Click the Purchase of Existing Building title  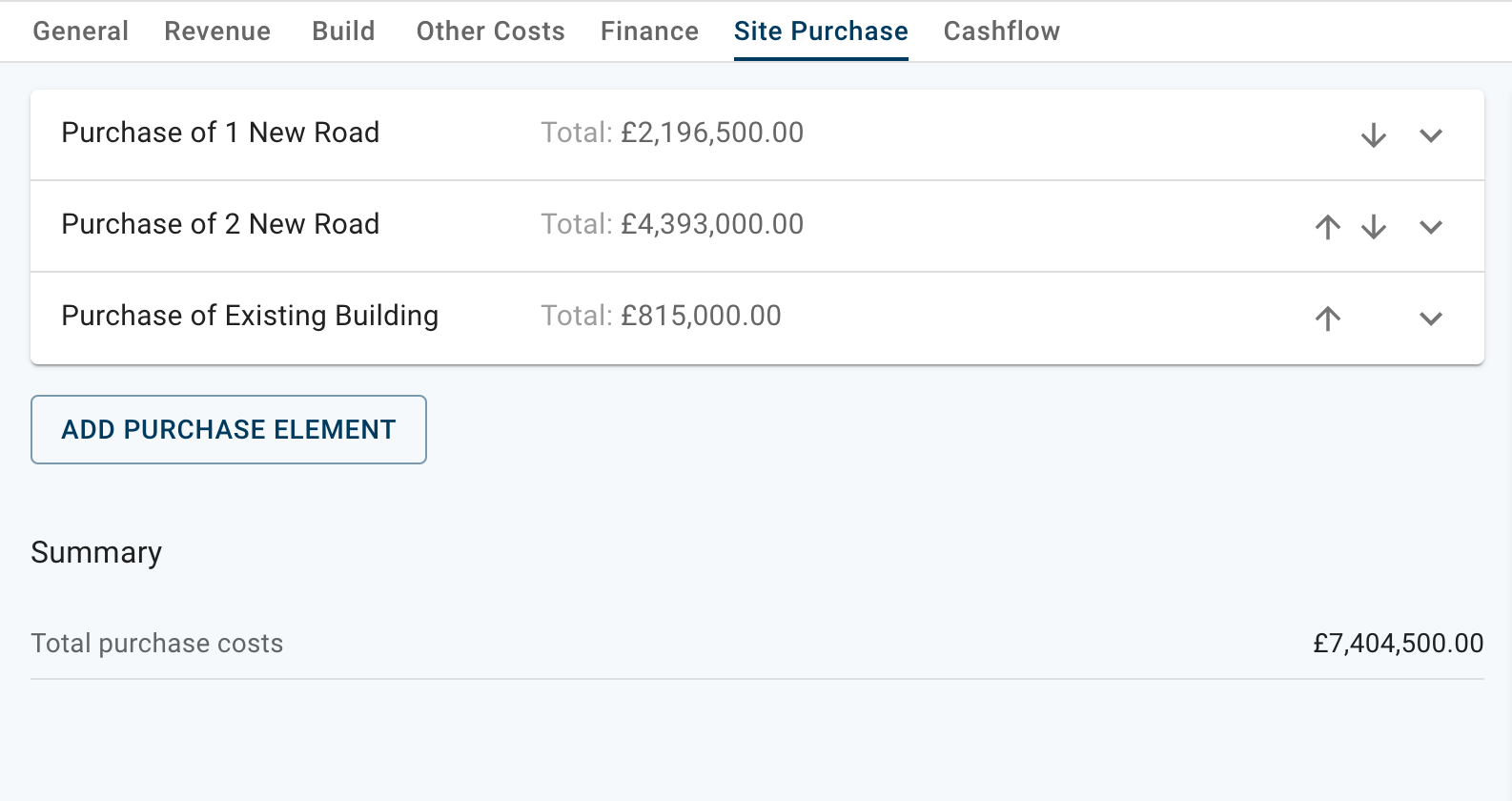click(250, 316)
